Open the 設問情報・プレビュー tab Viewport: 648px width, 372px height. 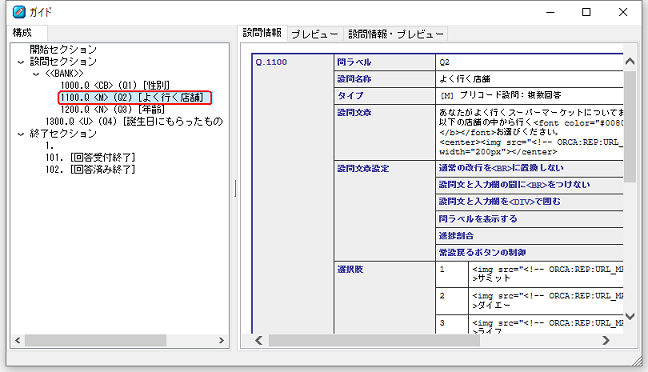click(395, 34)
